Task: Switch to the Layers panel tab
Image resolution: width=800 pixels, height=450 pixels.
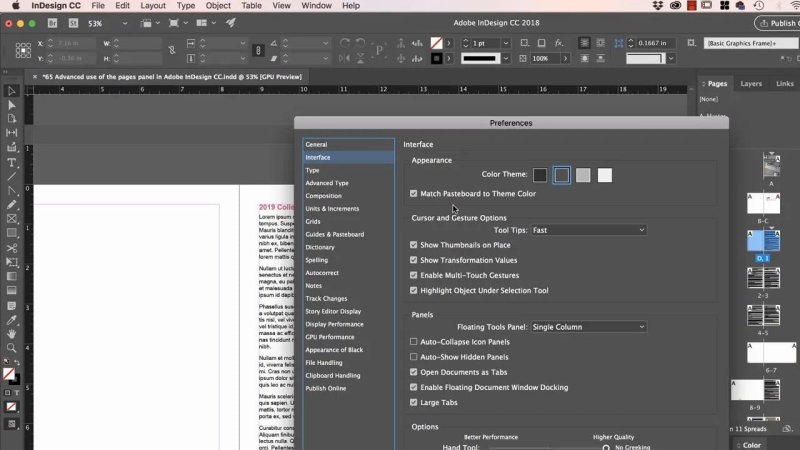Action: click(x=751, y=84)
